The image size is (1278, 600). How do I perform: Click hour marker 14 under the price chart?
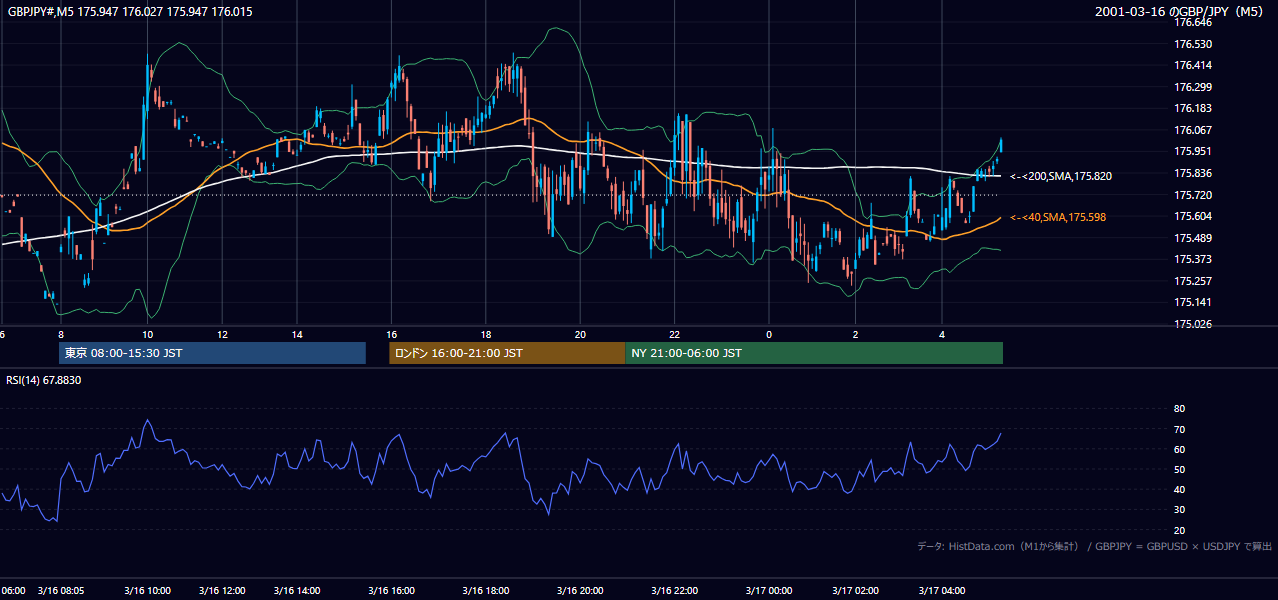(298, 334)
